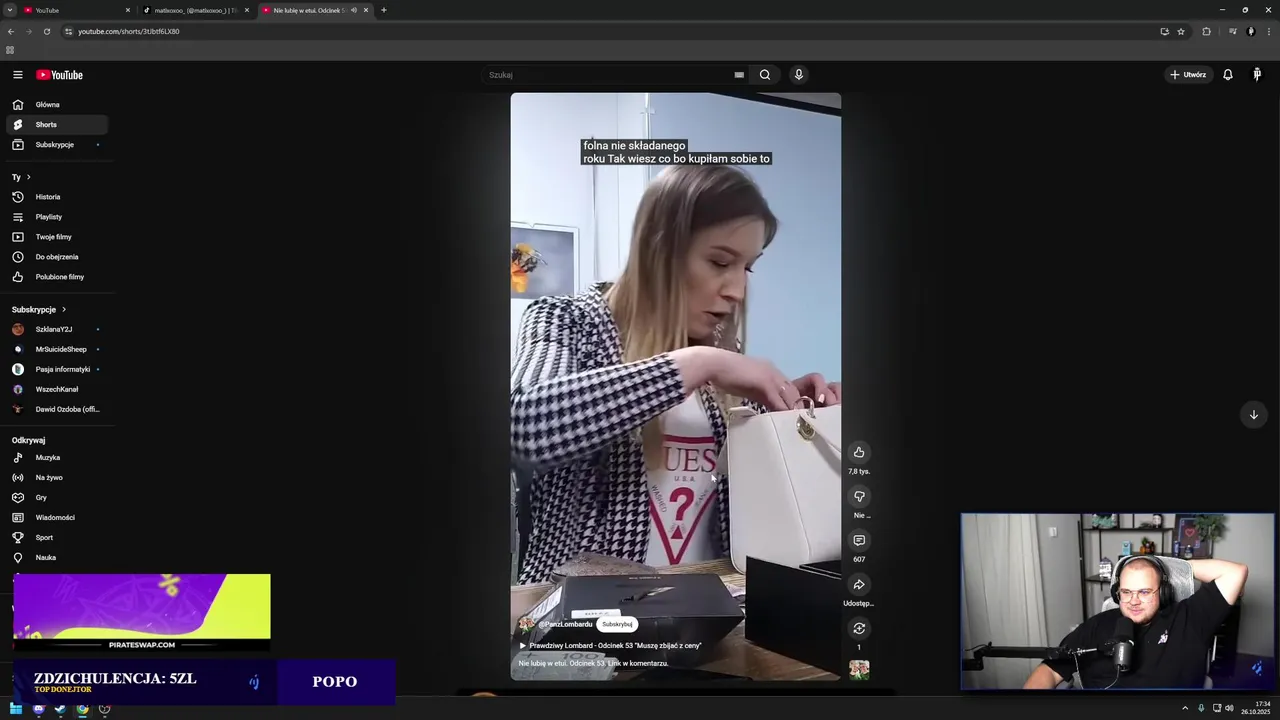The width and height of the screenshot is (1280, 720).
Task: Open Twoje filmy in the sidebar
Action: [56, 237]
